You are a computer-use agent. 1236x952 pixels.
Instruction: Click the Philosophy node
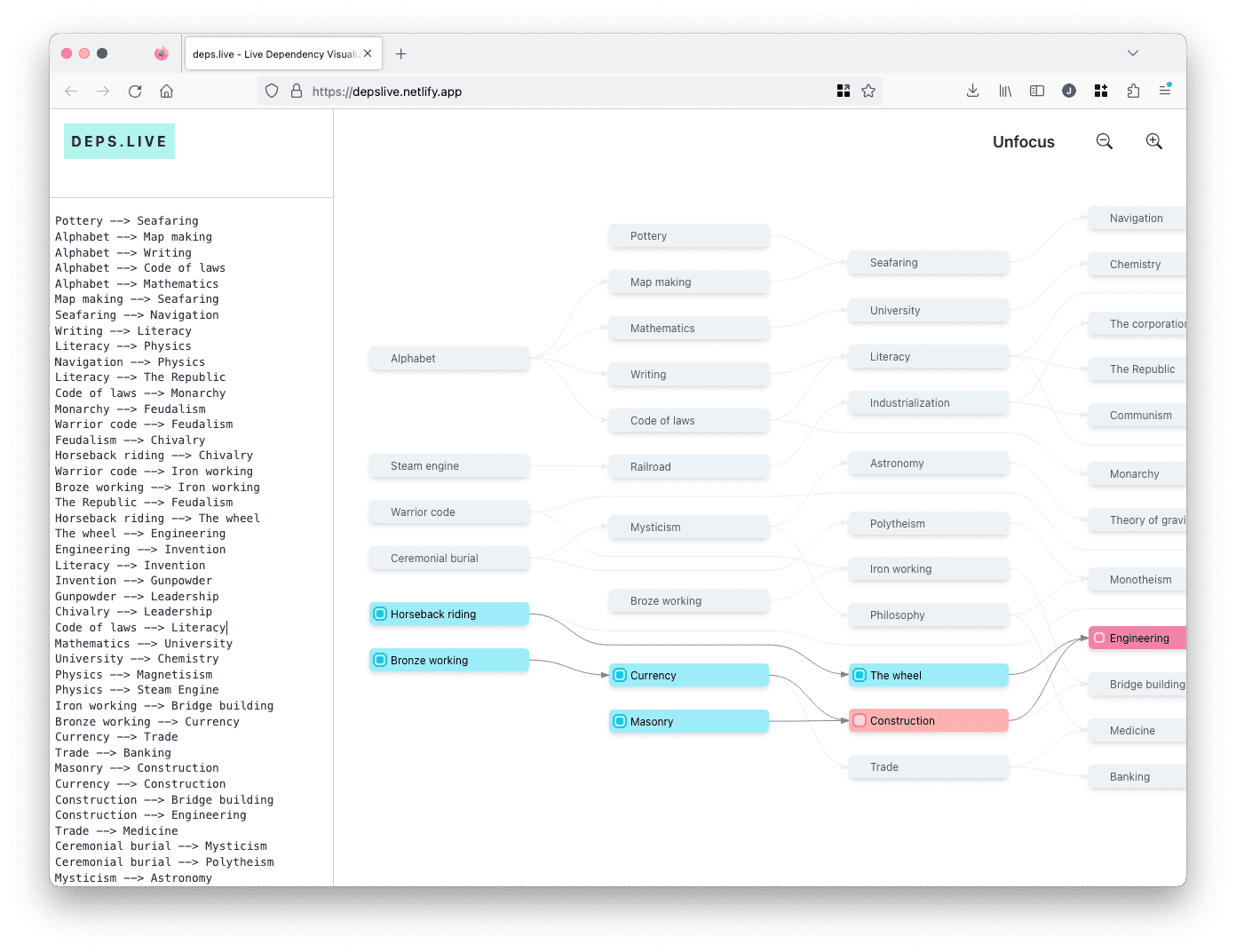[929, 615]
